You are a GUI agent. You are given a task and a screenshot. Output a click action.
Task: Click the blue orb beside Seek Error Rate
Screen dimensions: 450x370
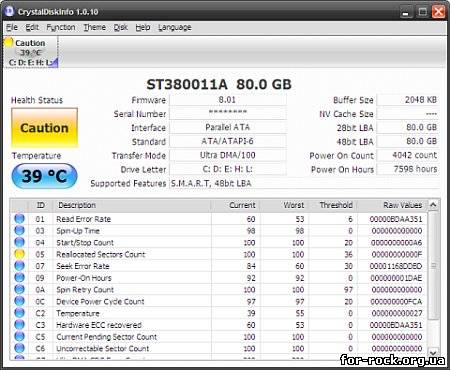[x=20, y=266]
